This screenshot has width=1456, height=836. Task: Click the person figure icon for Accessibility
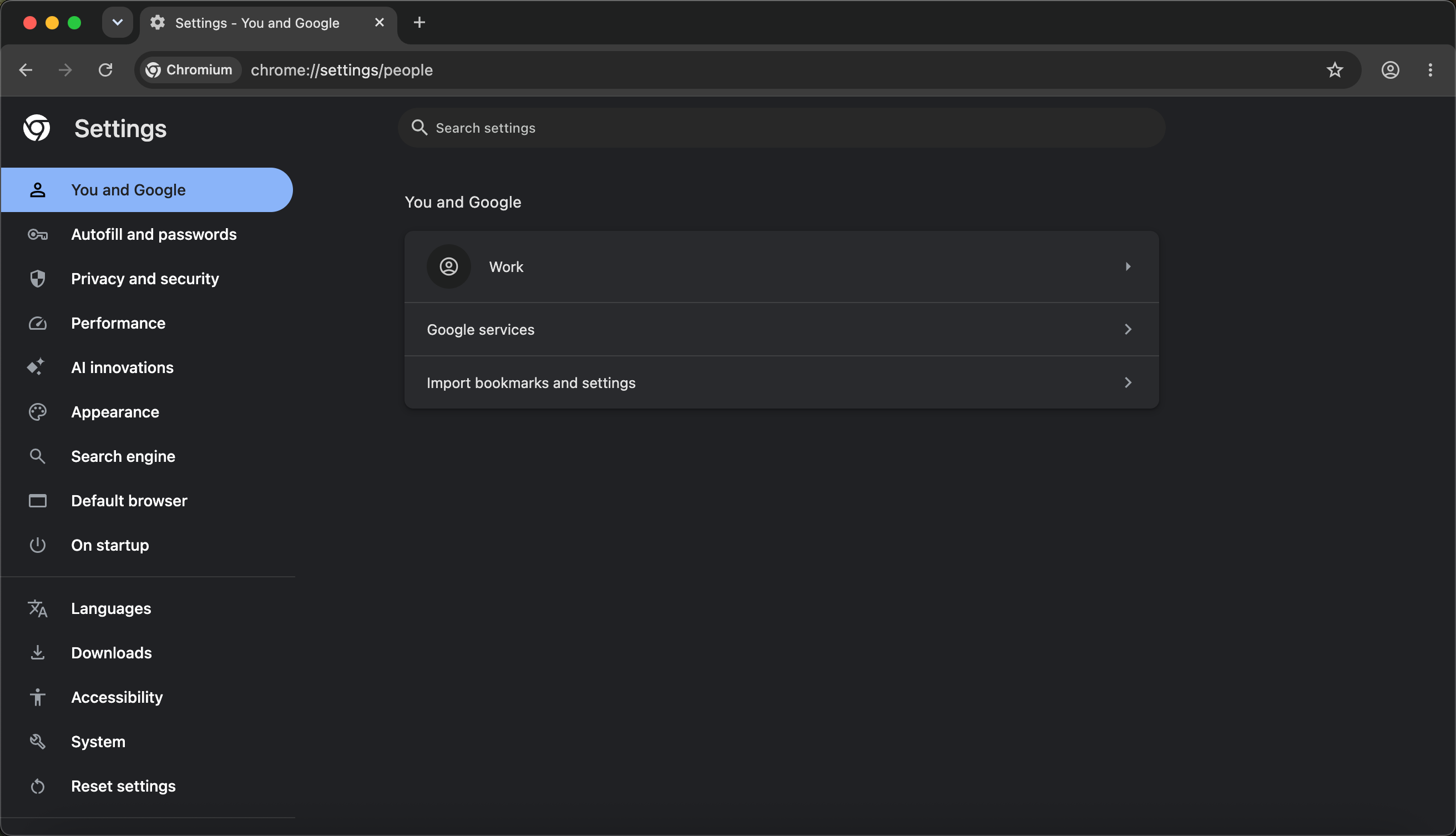pos(37,697)
